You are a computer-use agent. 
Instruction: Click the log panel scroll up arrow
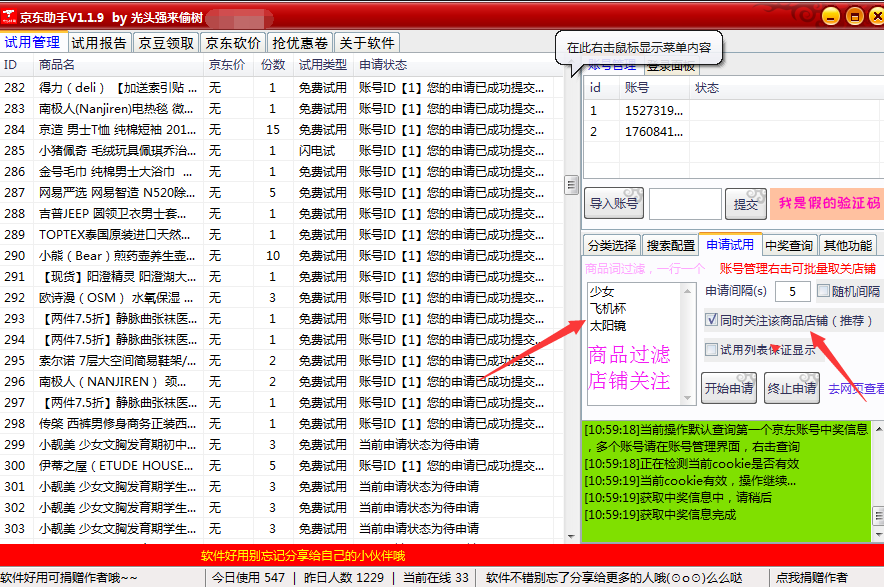(x=878, y=430)
